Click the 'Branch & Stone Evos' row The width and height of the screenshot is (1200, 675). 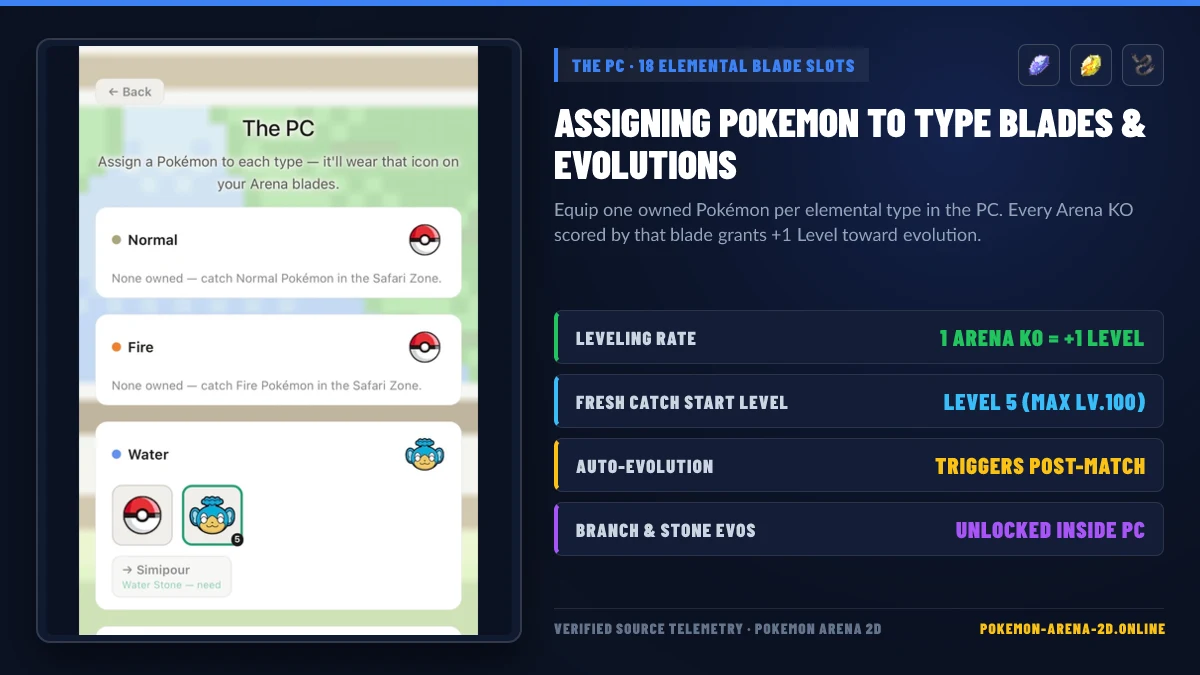click(859, 529)
